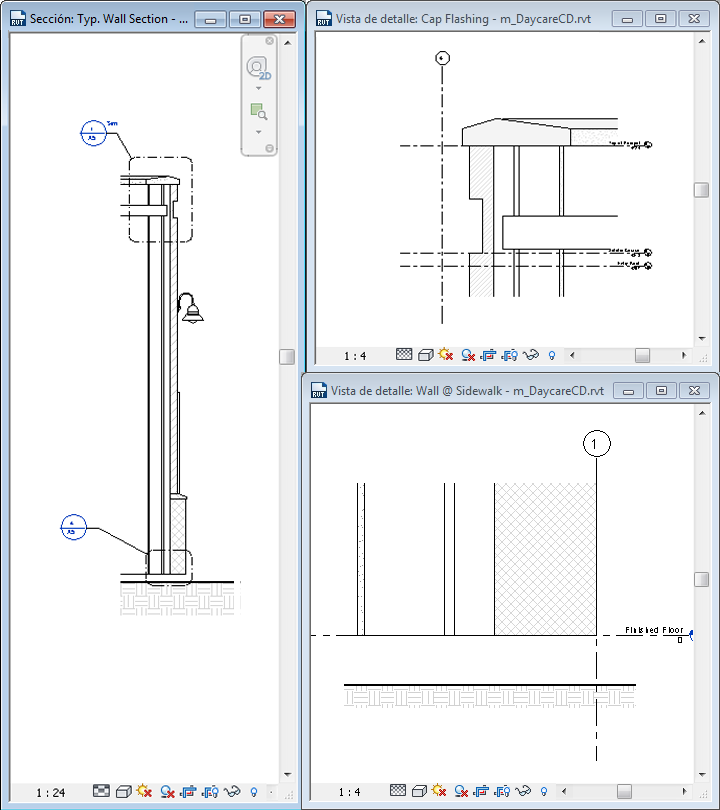Click the RVT icon in the Sección title bar
This screenshot has height=810, width=720.
coord(18,19)
